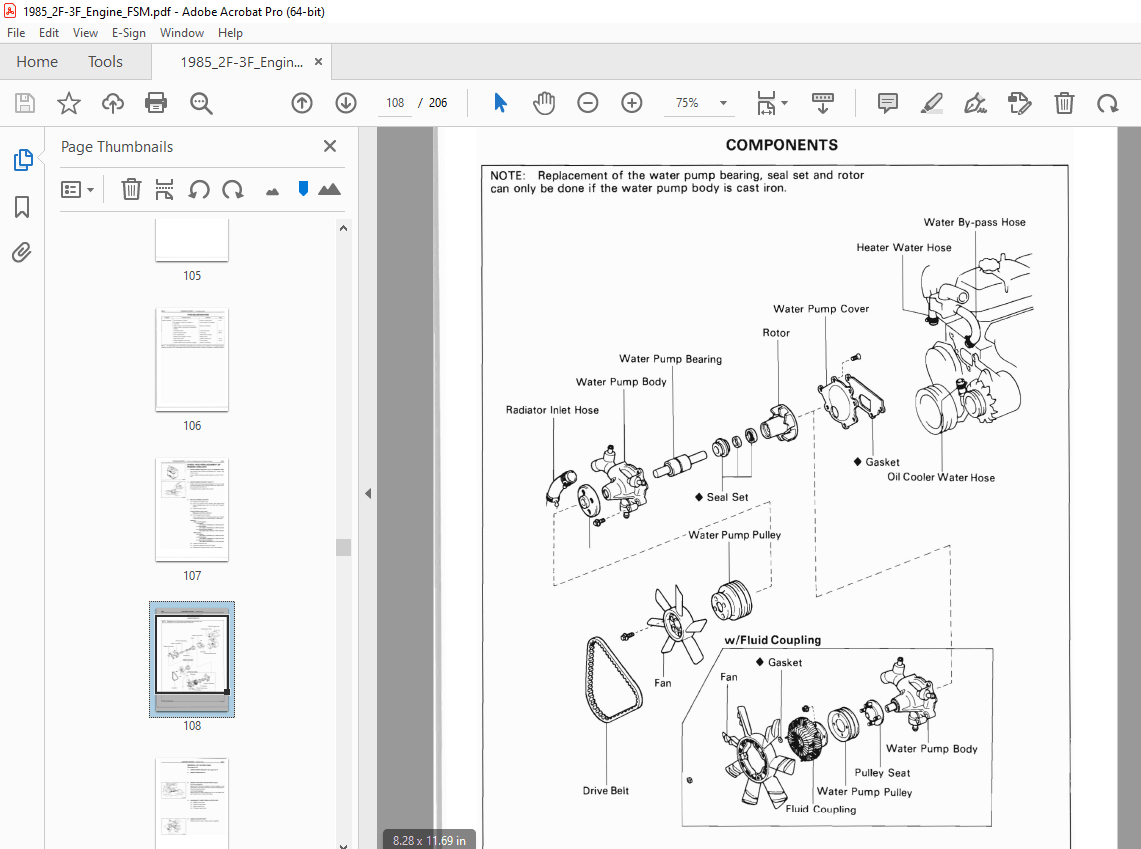Select the Hand tool in the toolbar
Image resolution: width=1141 pixels, height=849 pixels.
544,102
